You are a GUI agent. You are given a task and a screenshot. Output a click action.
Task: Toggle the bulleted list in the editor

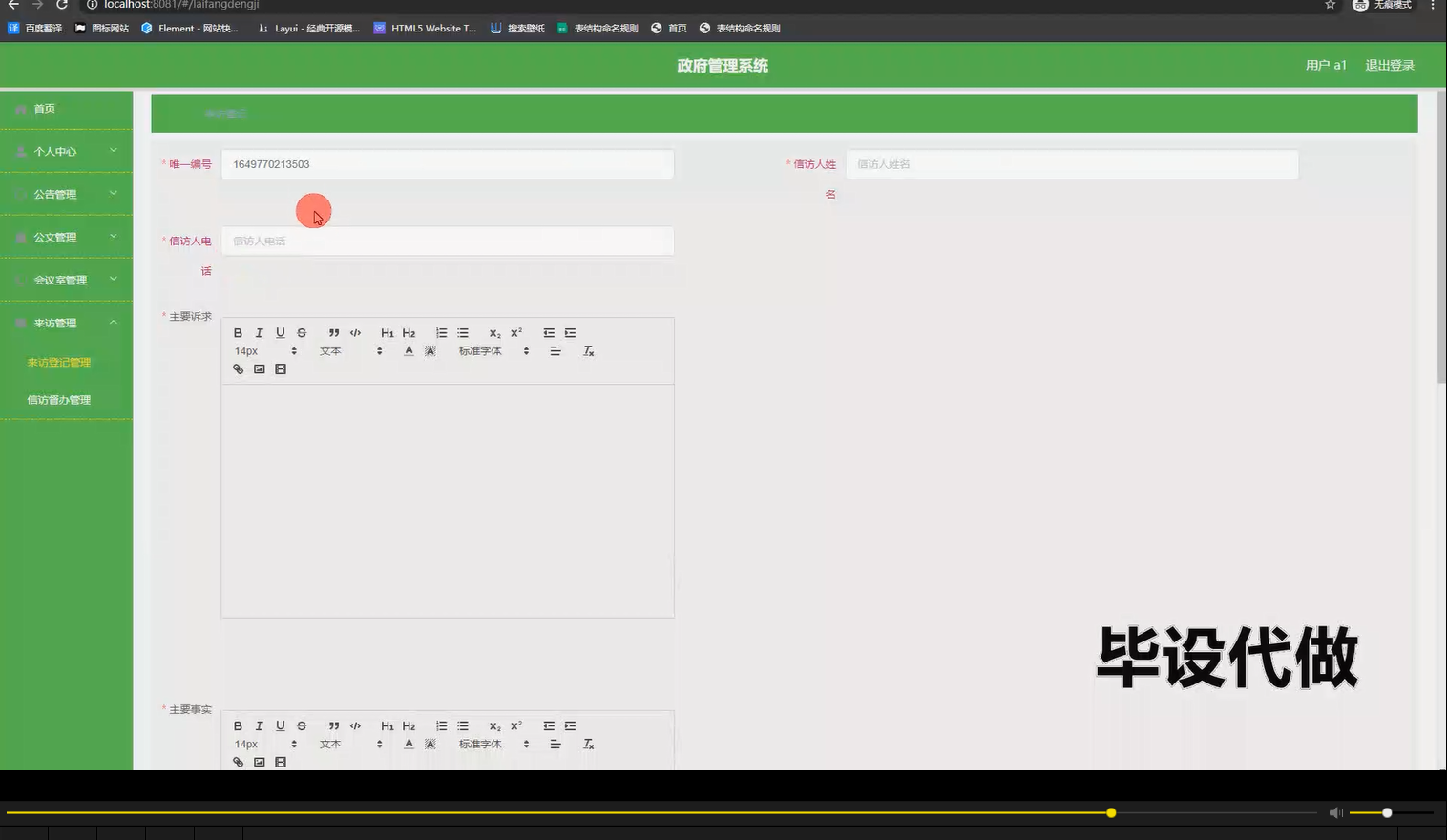[x=462, y=332]
